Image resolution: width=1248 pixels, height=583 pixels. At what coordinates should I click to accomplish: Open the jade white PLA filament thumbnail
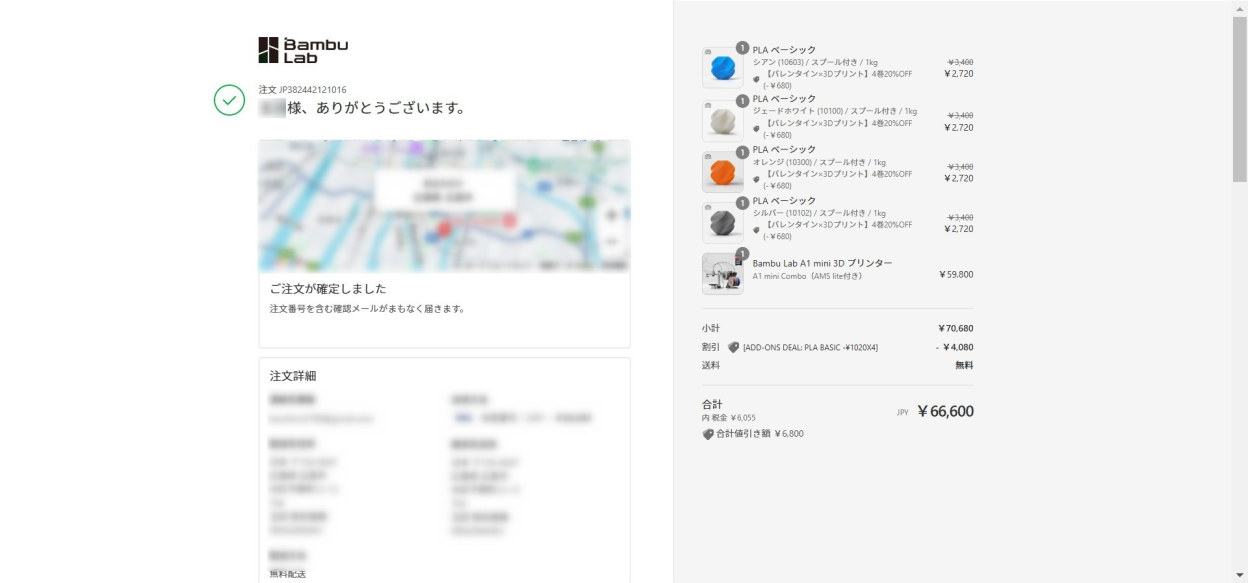722,119
